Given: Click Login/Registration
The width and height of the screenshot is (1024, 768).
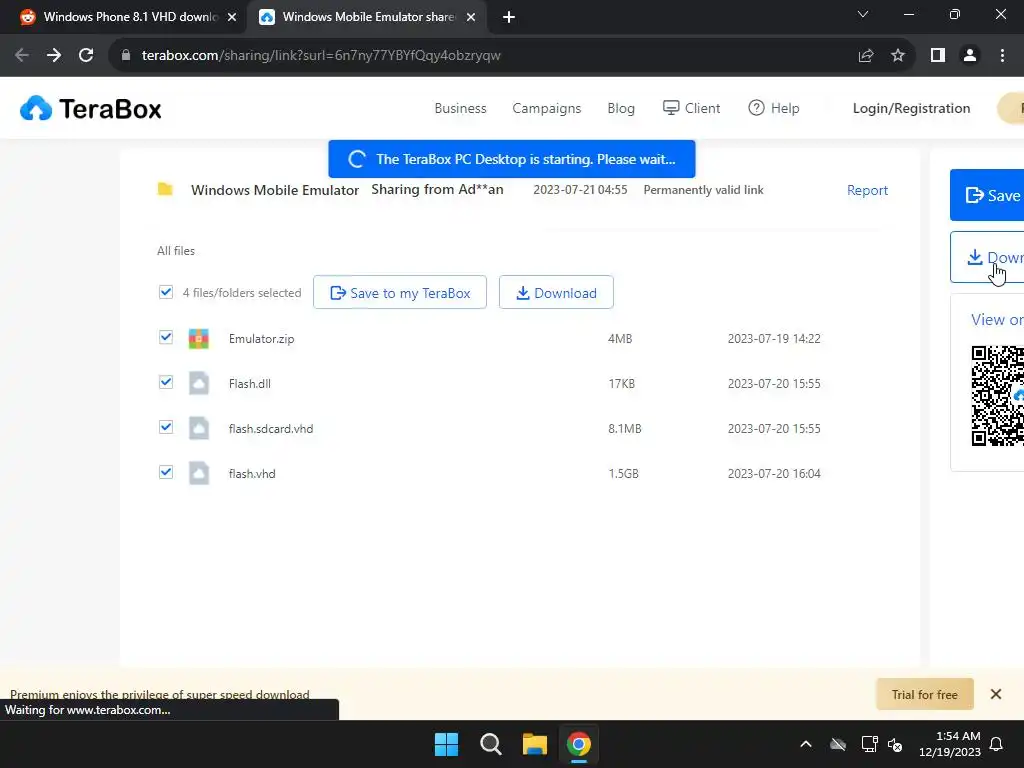Looking at the screenshot, I should (911, 108).
